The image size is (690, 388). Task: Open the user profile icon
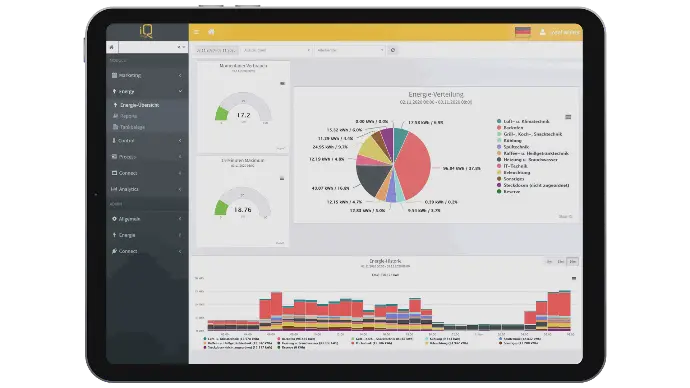tap(543, 32)
